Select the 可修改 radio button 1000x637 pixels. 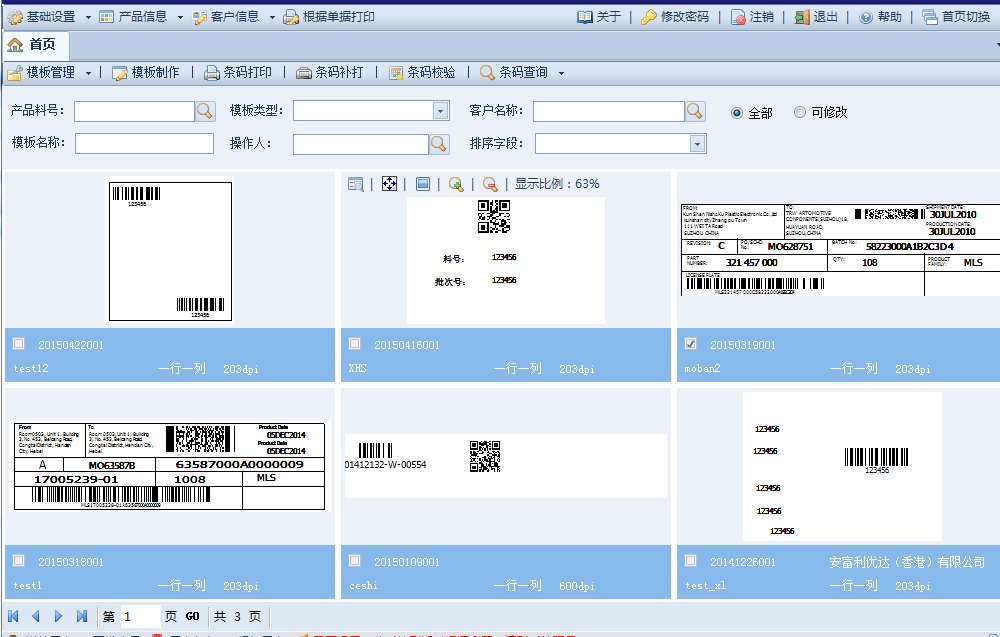click(x=800, y=112)
